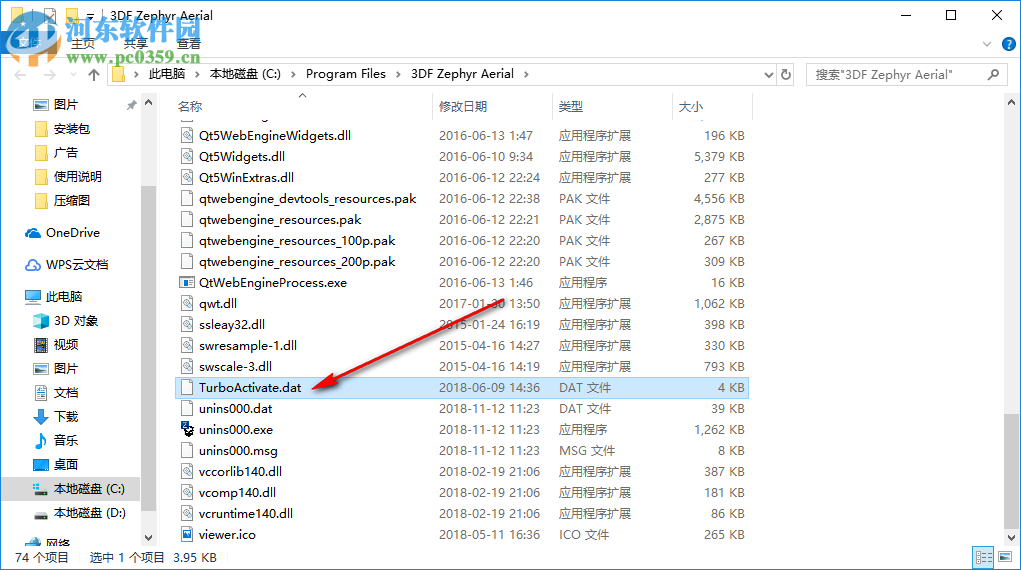Open 音乐 folder in sidebar

(56, 440)
